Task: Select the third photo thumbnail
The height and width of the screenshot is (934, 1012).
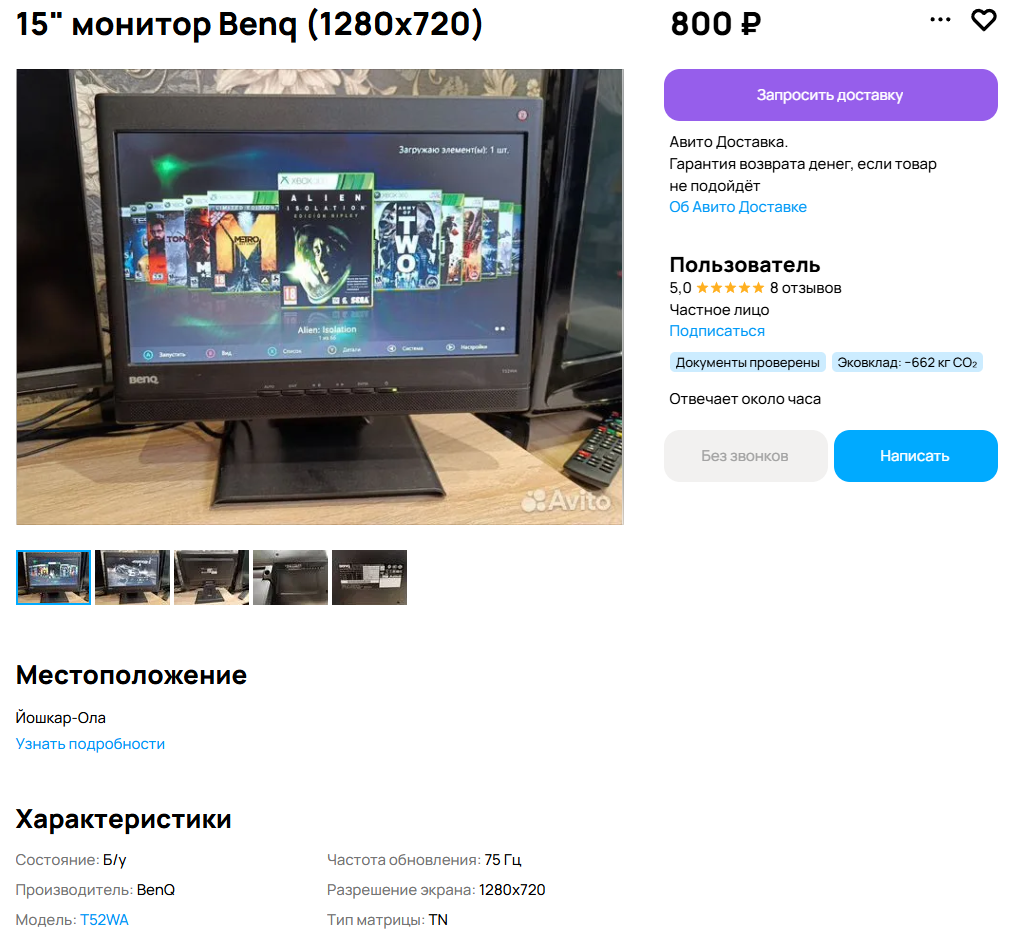Action: click(x=211, y=577)
